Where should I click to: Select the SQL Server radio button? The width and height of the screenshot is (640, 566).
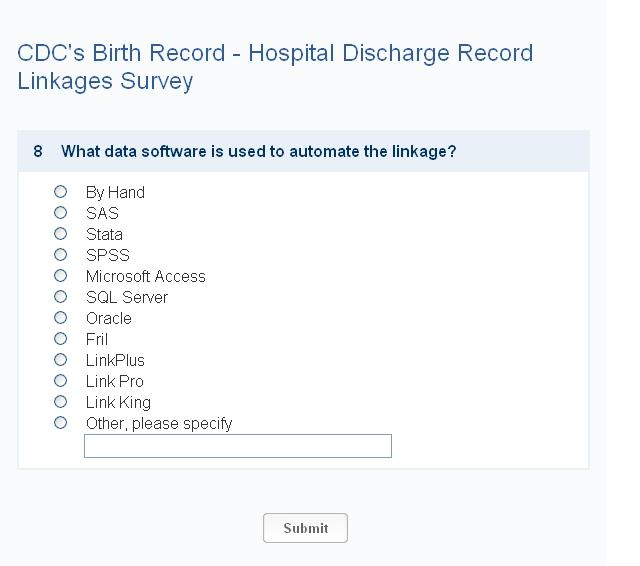(60, 296)
